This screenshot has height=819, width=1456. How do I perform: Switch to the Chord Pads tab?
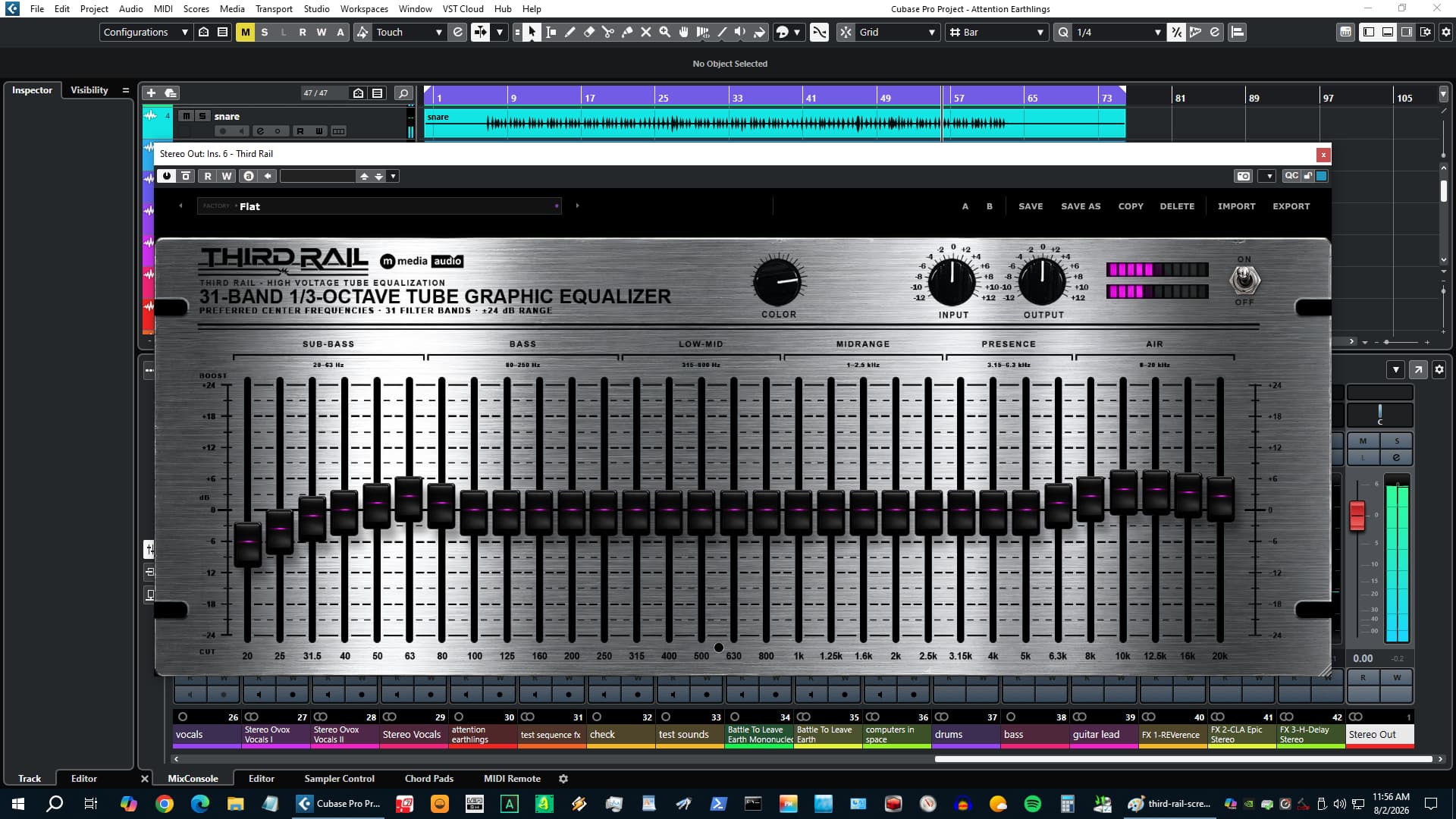tap(429, 778)
